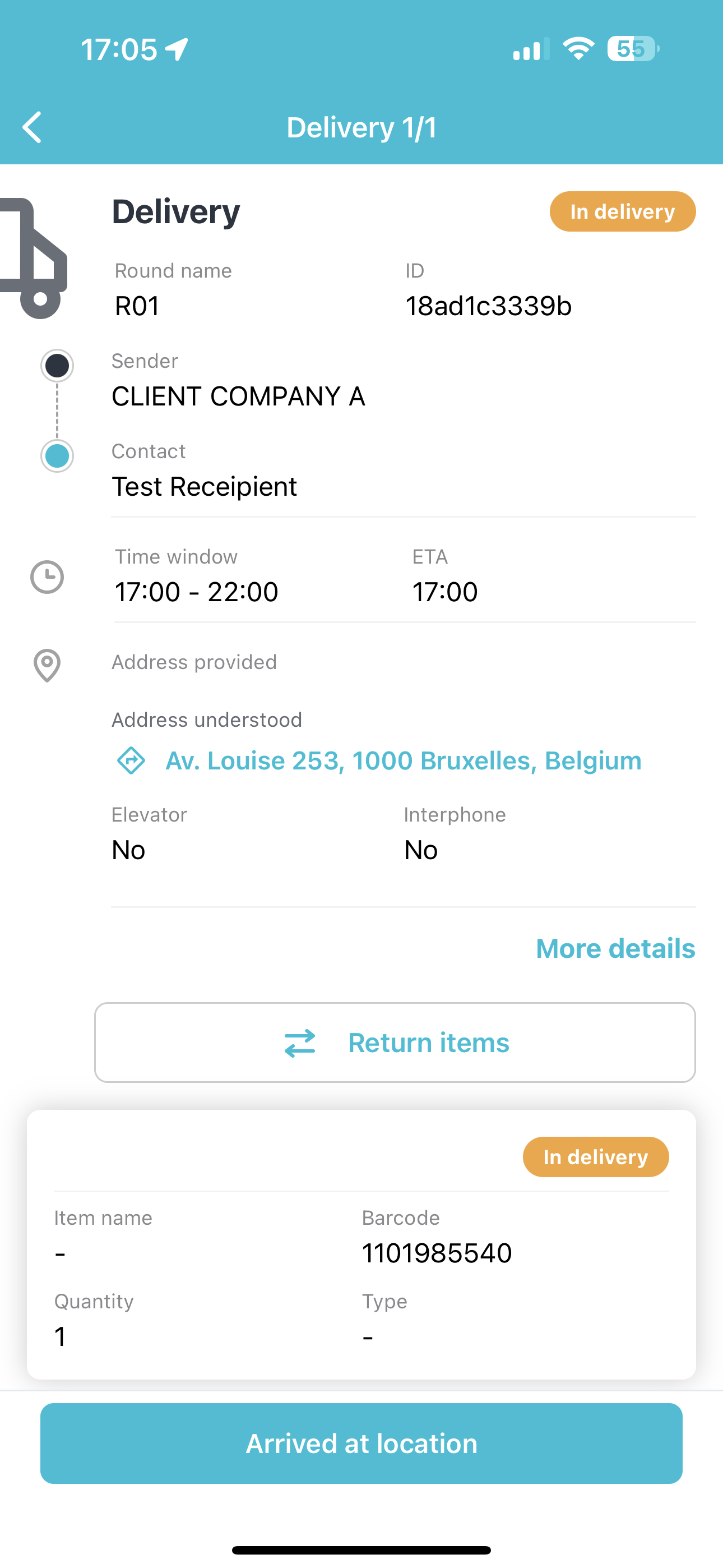Tap the back arrow in header
Image resolution: width=723 pixels, height=1568 pixels.
coord(31,127)
